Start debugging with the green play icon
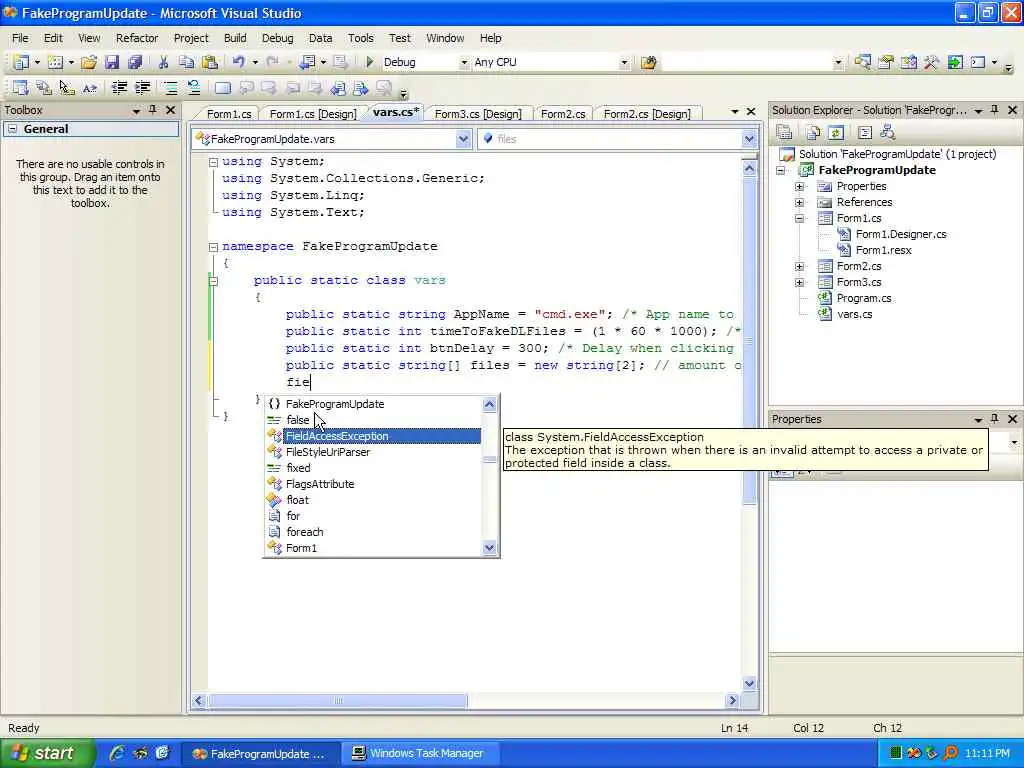 (x=370, y=62)
